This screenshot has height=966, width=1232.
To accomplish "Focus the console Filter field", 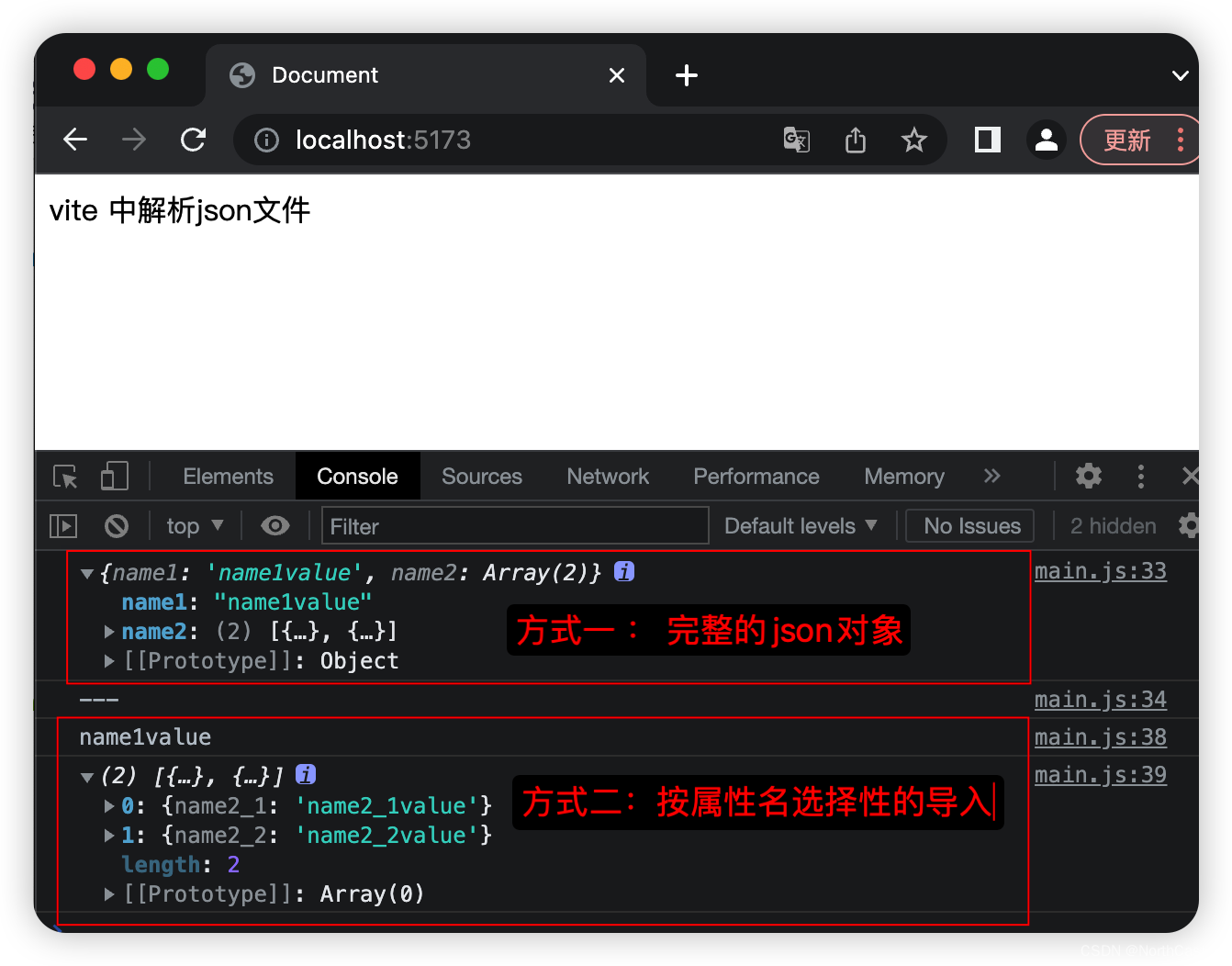I will click(x=515, y=526).
